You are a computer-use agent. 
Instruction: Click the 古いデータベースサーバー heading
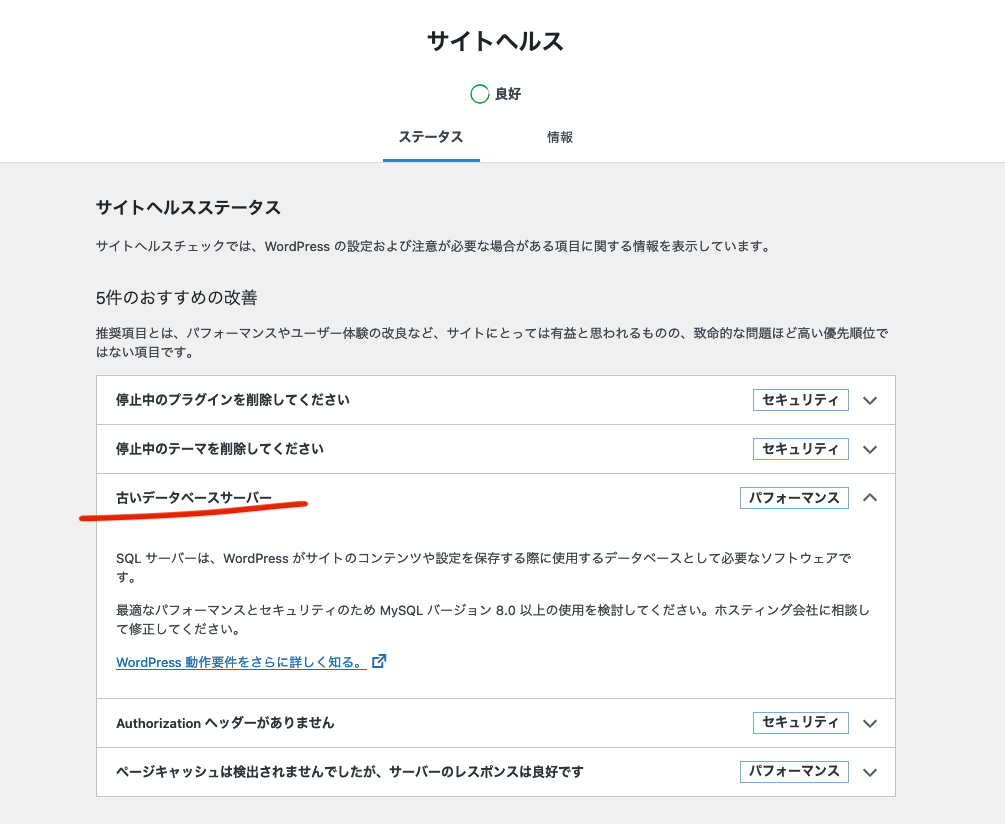point(194,498)
